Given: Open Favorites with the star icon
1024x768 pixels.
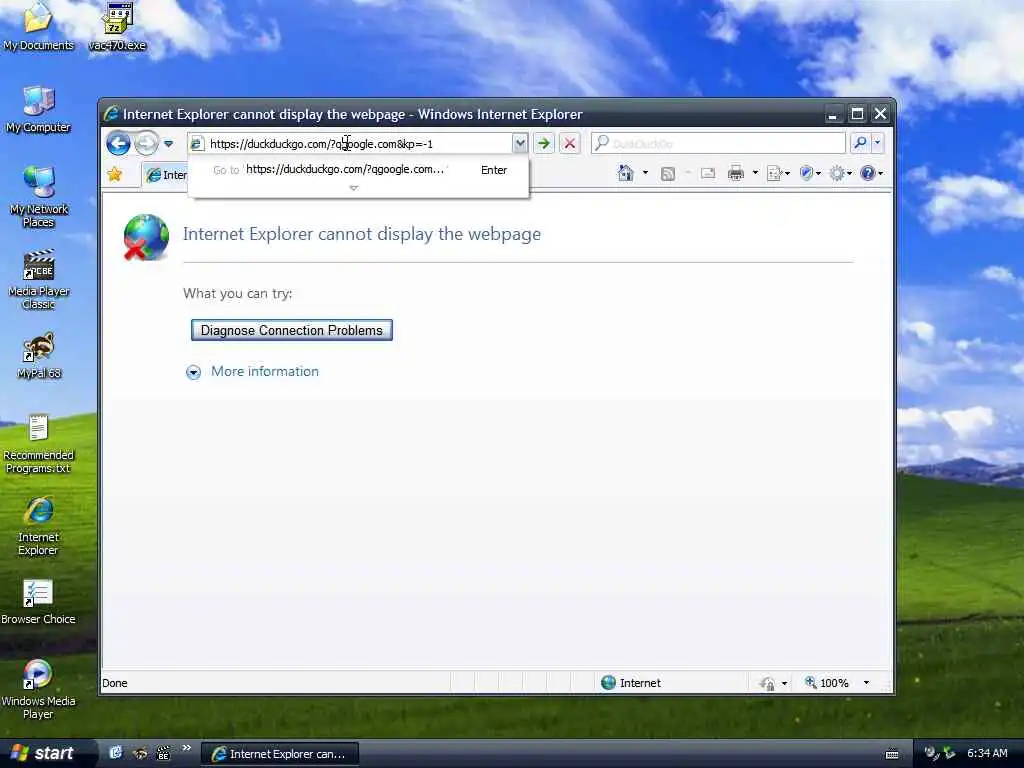Looking at the screenshot, I should (115, 174).
